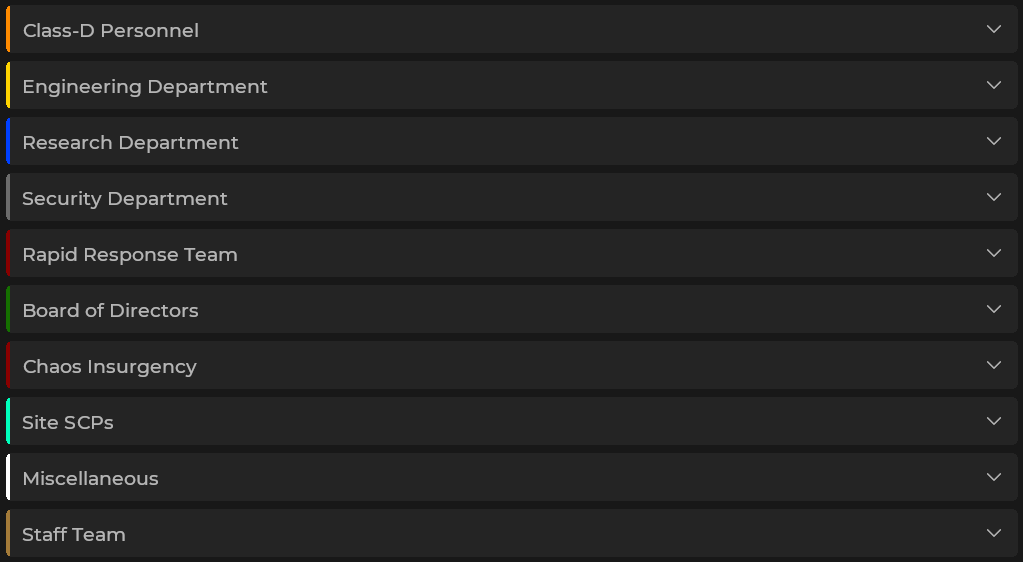Click the Security Department chevron arrow

pyautogui.click(x=993, y=198)
